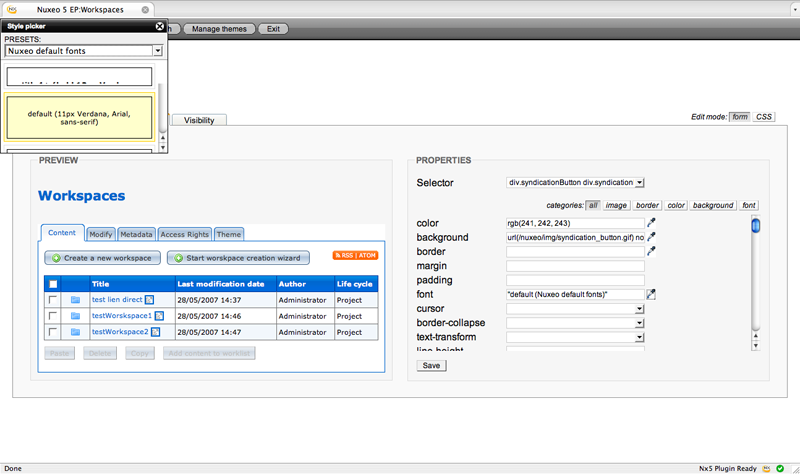The width and height of the screenshot is (800, 474).
Task: Open the Content tab in preview
Action: [62, 233]
